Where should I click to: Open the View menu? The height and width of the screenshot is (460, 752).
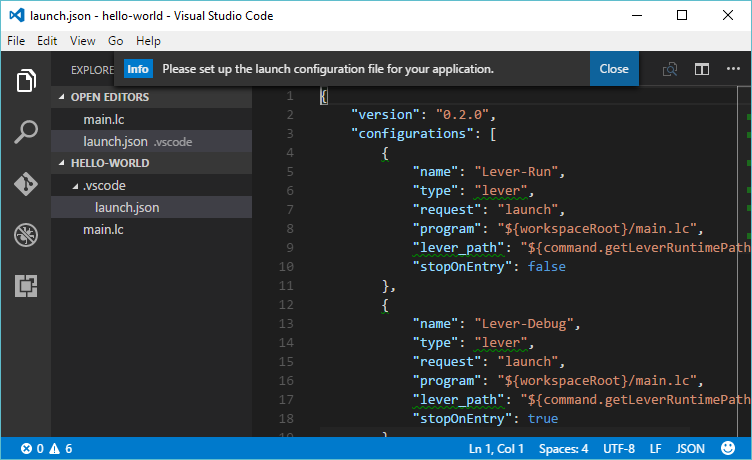[83, 41]
